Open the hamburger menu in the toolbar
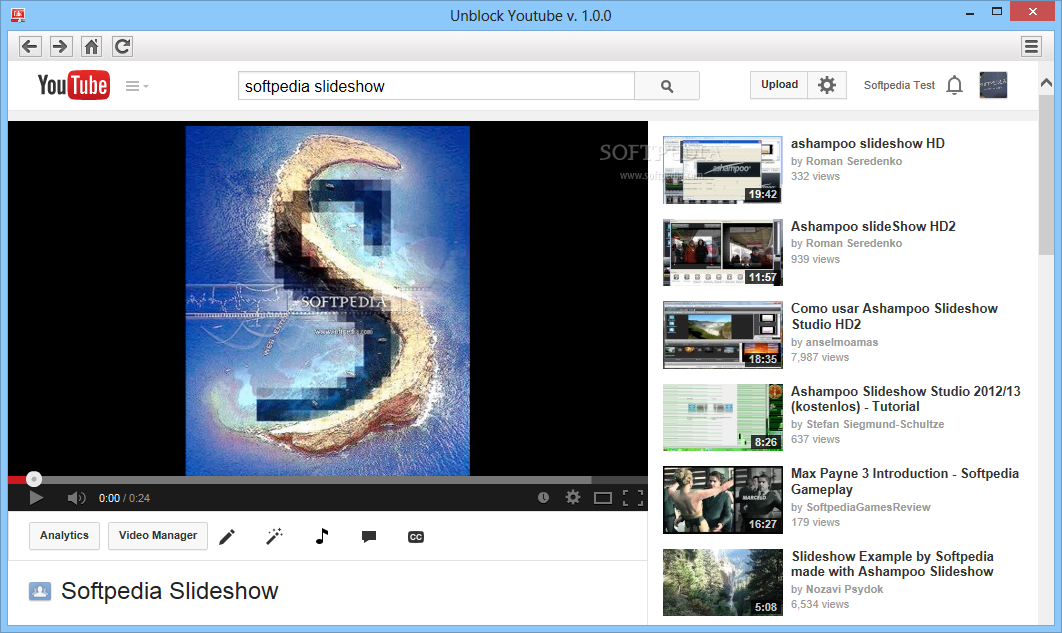 point(1032,47)
